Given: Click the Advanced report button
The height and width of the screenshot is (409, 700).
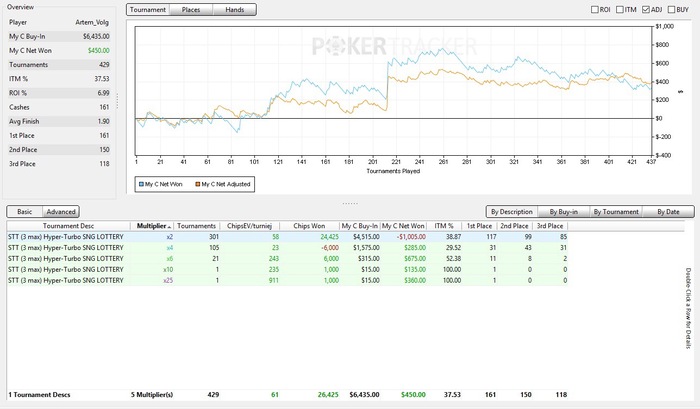Looking at the screenshot, I should 61,212.
